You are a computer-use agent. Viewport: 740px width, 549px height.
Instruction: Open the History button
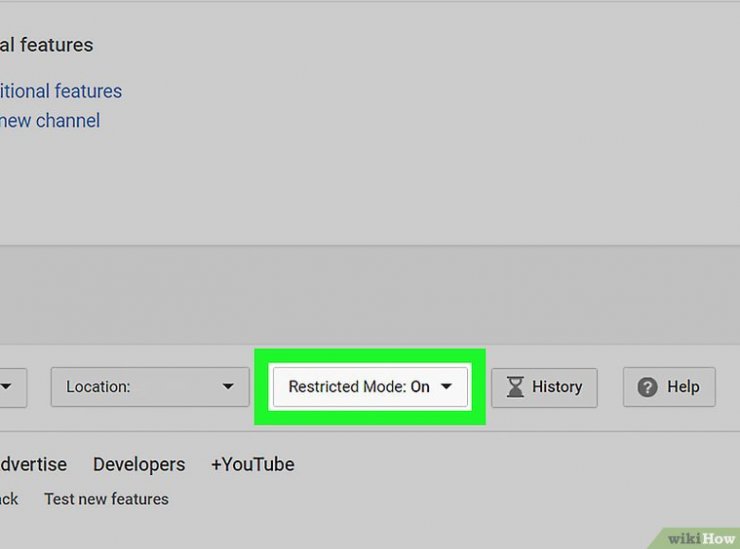pyautogui.click(x=544, y=387)
